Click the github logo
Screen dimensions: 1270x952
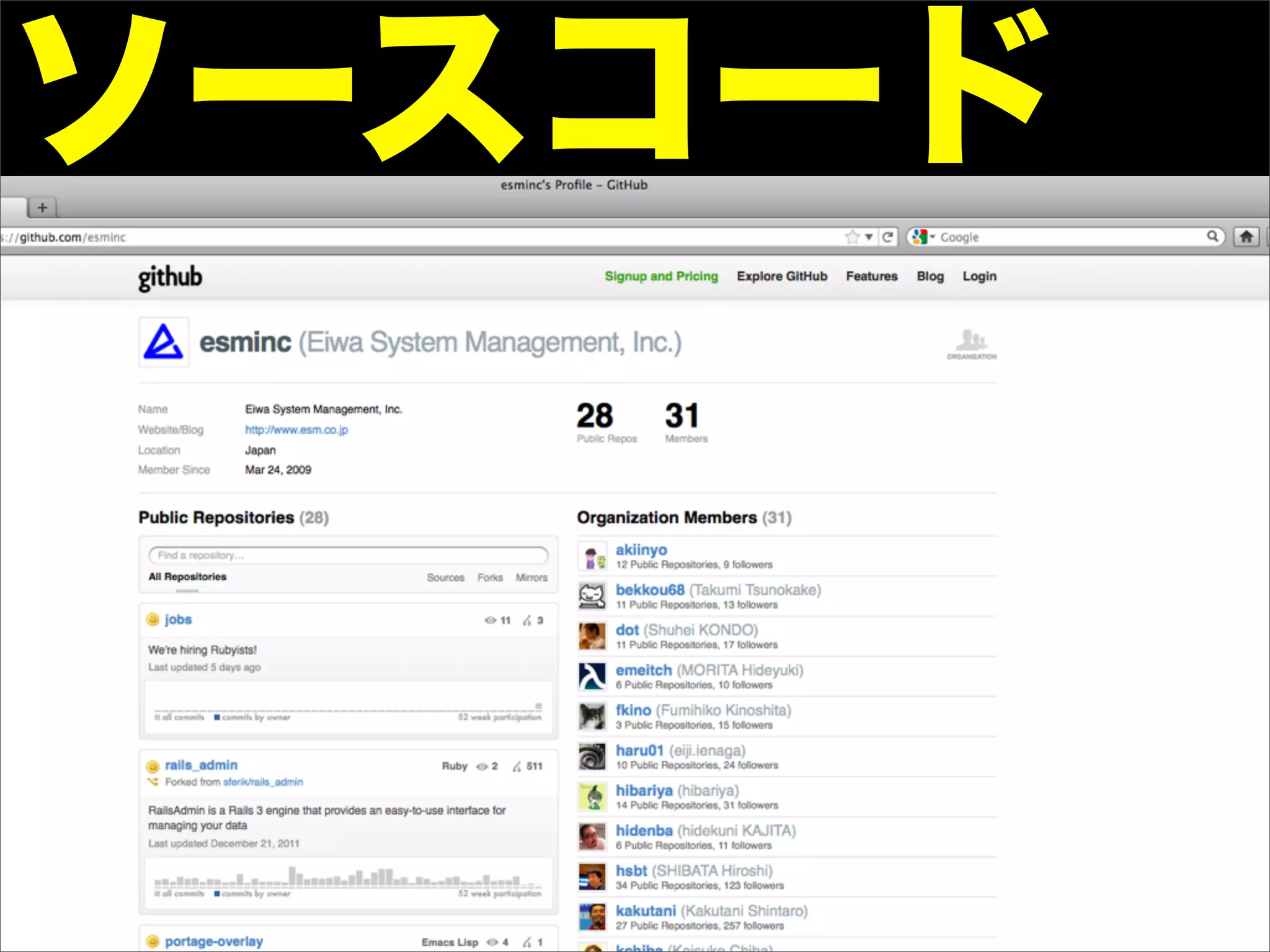click(x=170, y=277)
